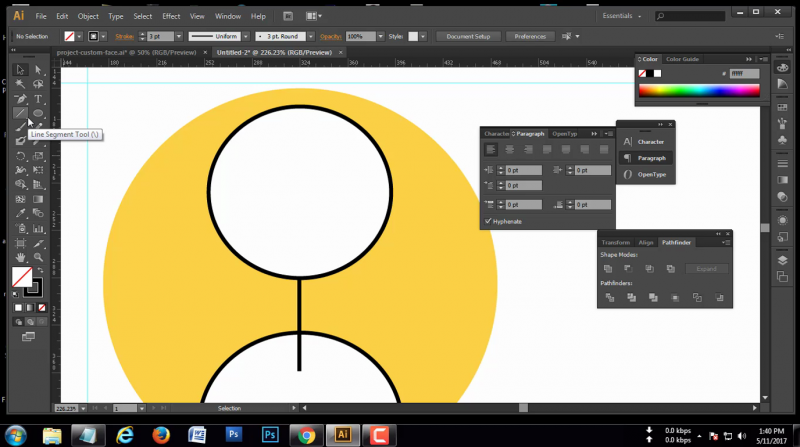Open the Firefox browser from the taskbar

click(x=160, y=435)
